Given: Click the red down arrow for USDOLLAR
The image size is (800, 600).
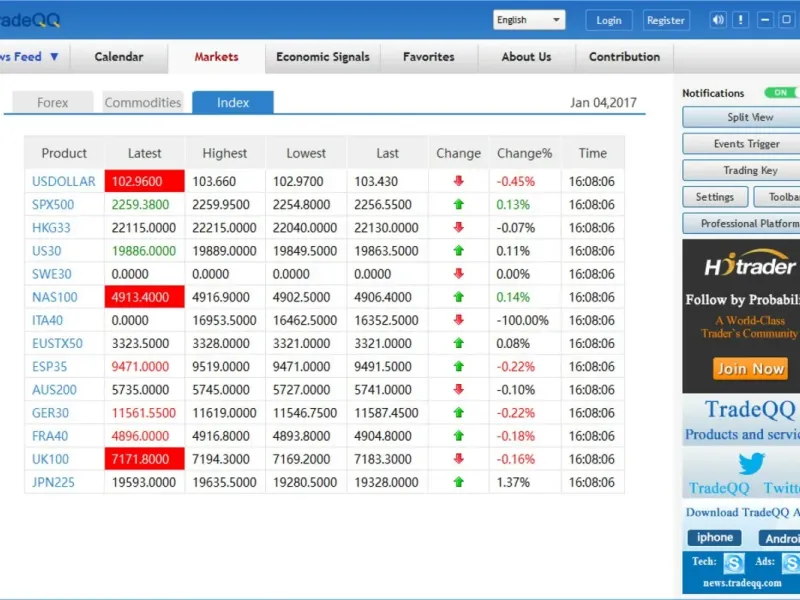Looking at the screenshot, I should 459,181.
